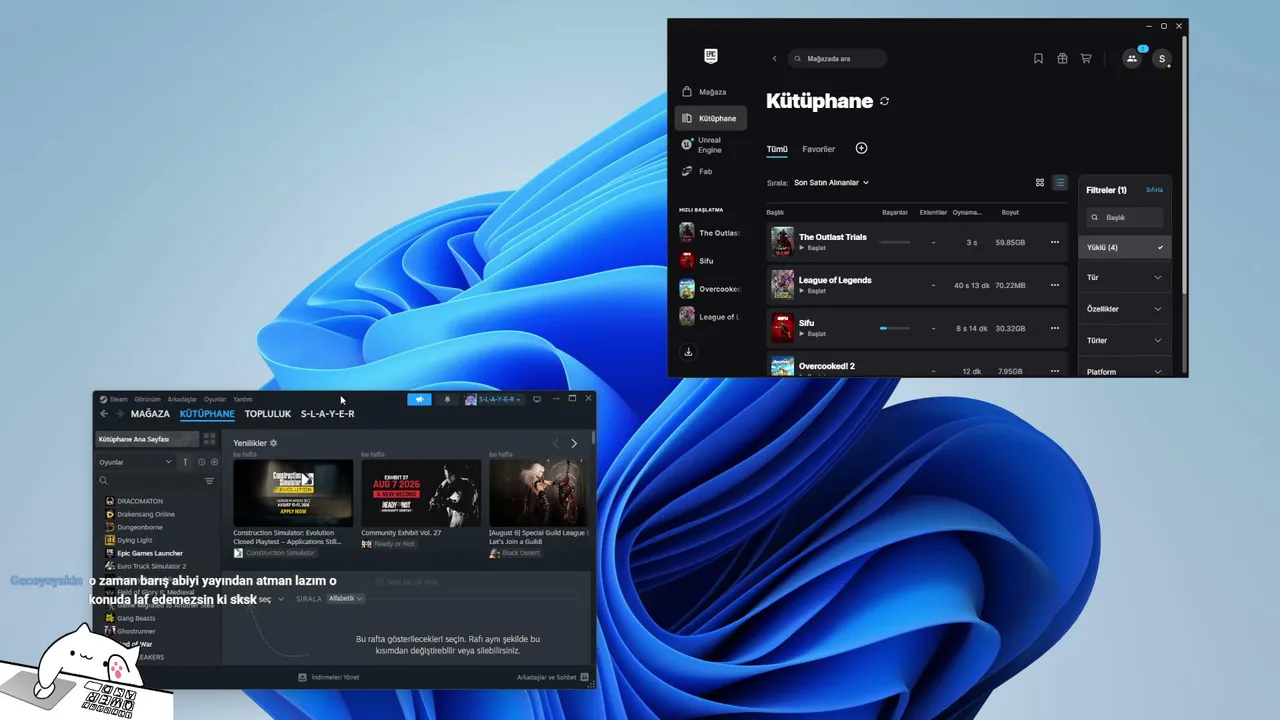Open Steam TOPLULUK tab
The width and height of the screenshot is (1280, 720).
[268, 414]
